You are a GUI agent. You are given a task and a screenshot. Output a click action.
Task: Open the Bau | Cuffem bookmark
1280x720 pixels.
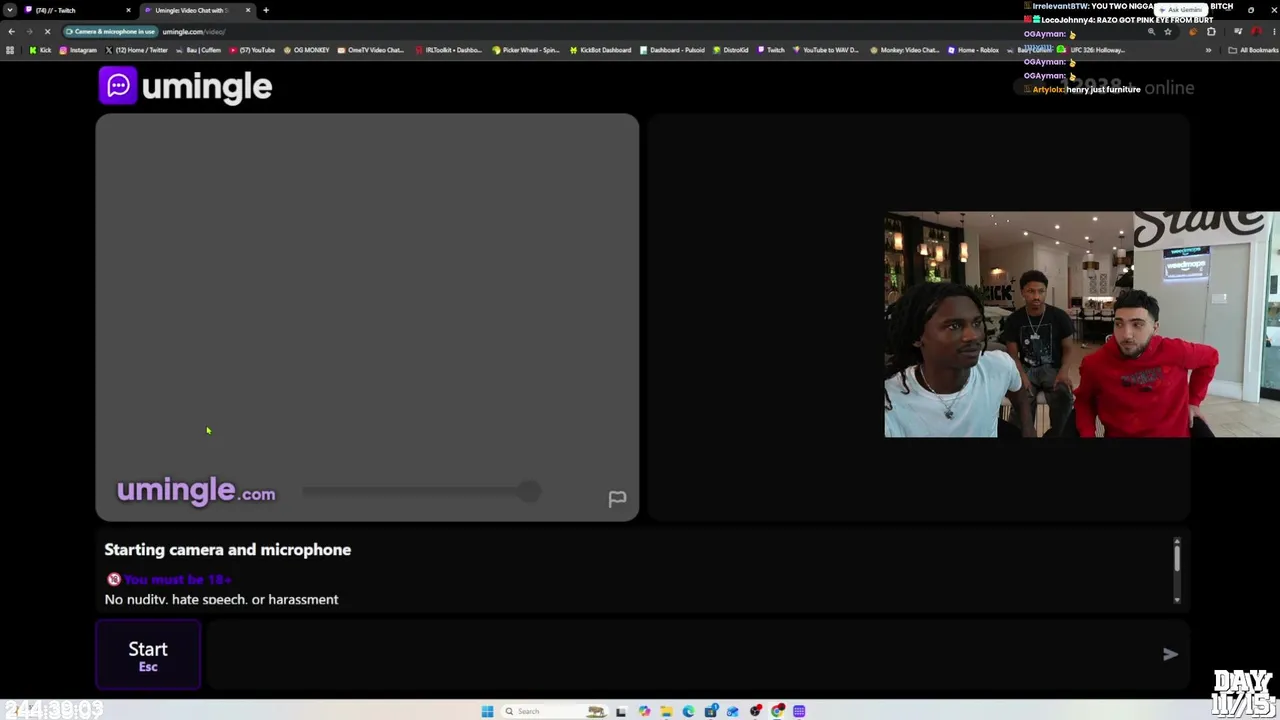pos(198,50)
